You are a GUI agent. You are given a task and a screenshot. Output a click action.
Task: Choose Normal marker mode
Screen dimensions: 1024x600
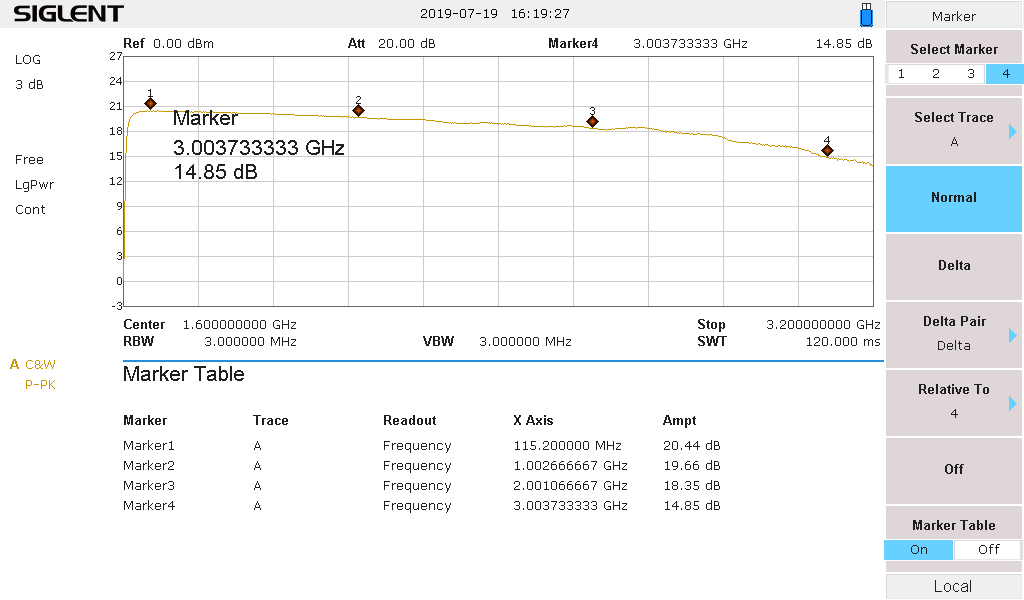tap(953, 198)
